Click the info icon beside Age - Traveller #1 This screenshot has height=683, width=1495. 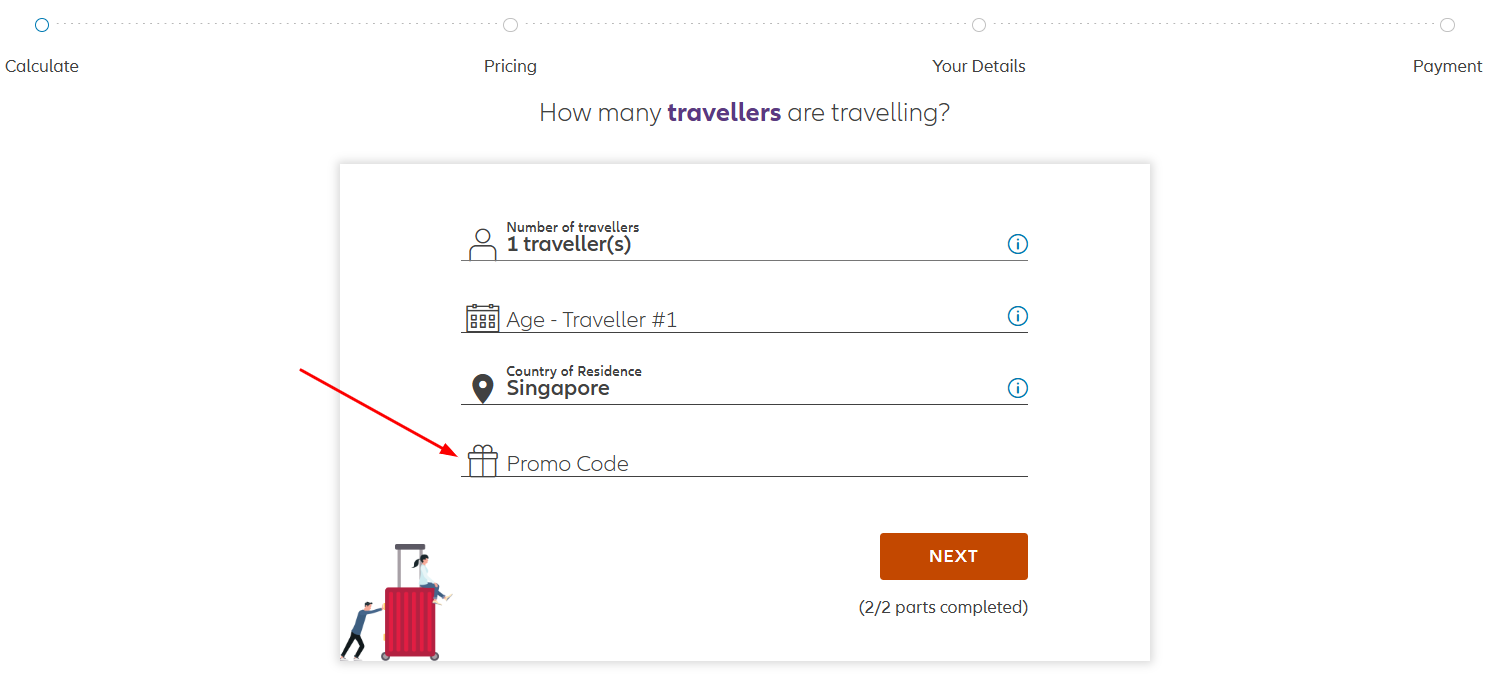pyautogui.click(x=1017, y=316)
